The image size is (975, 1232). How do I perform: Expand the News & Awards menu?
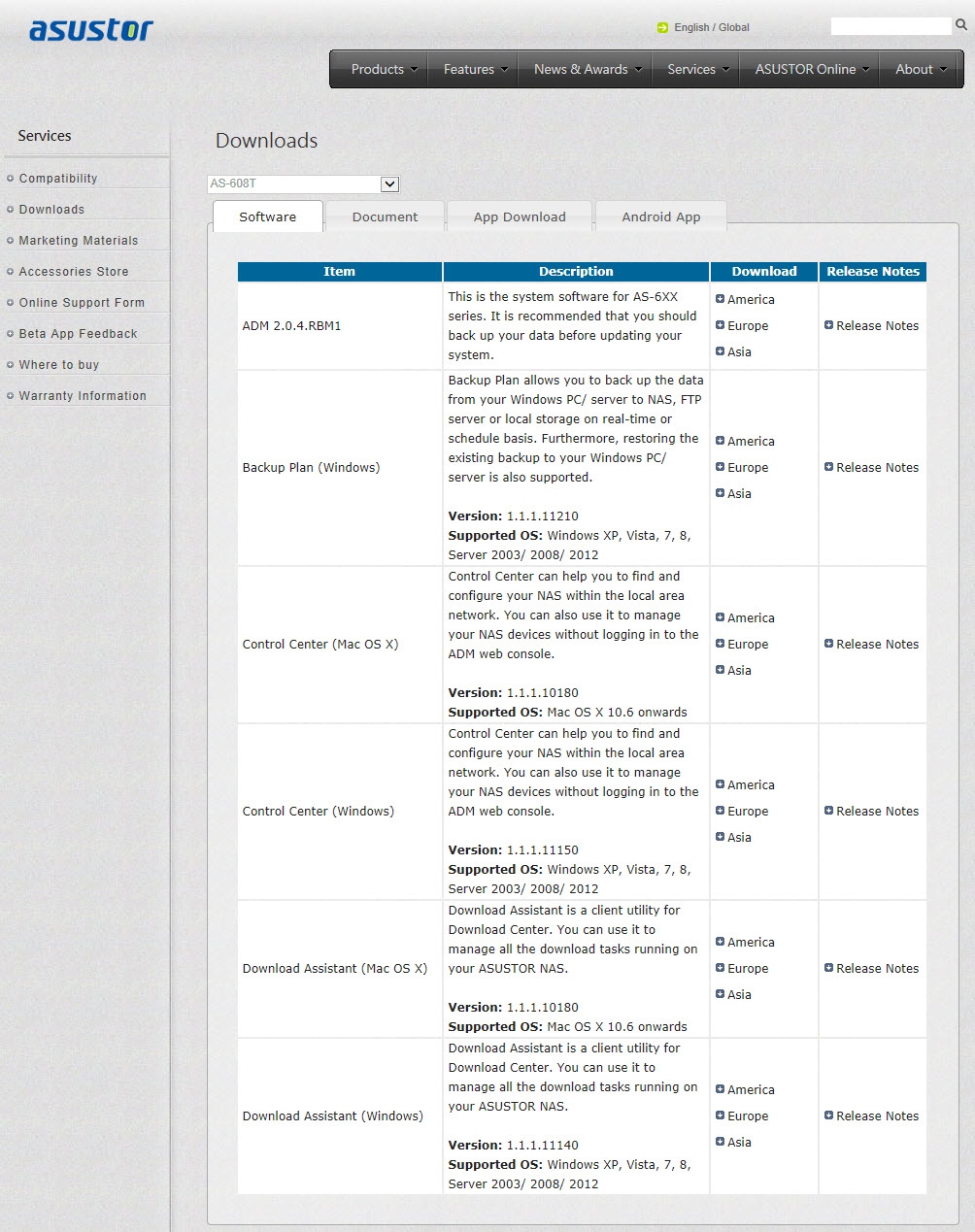point(588,69)
